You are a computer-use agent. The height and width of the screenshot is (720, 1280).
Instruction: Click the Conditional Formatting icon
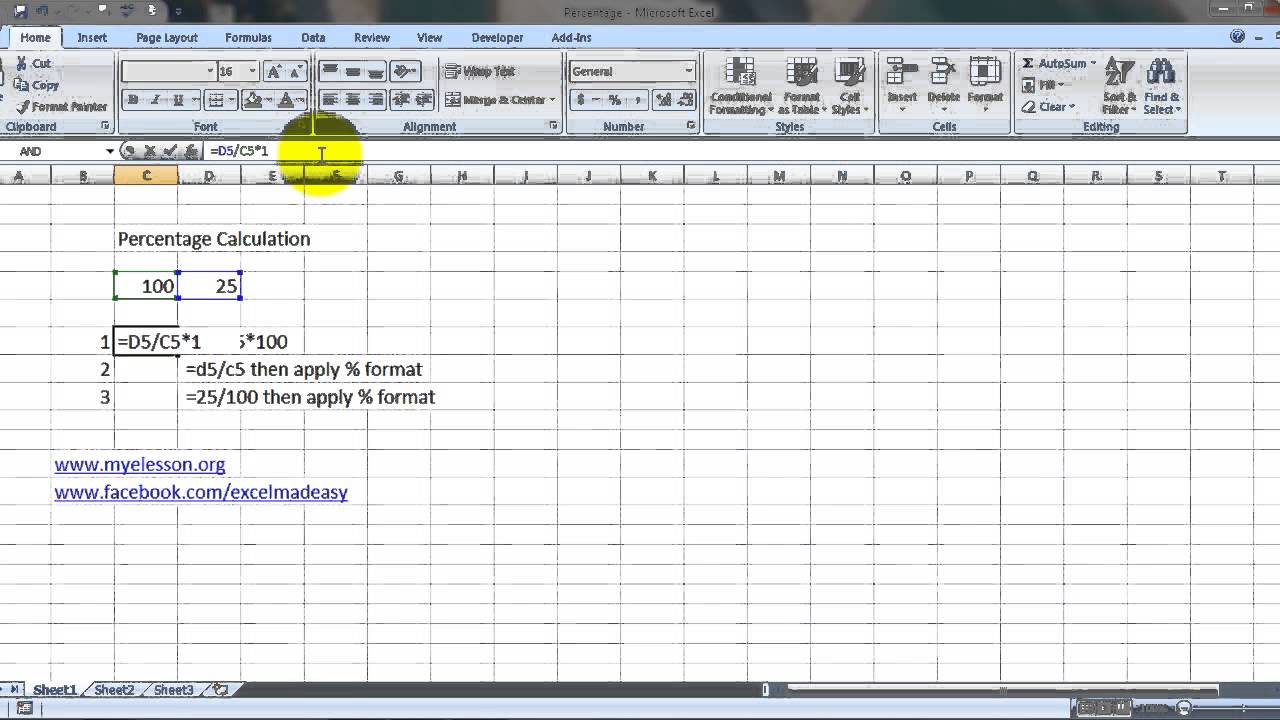pos(740,75)
